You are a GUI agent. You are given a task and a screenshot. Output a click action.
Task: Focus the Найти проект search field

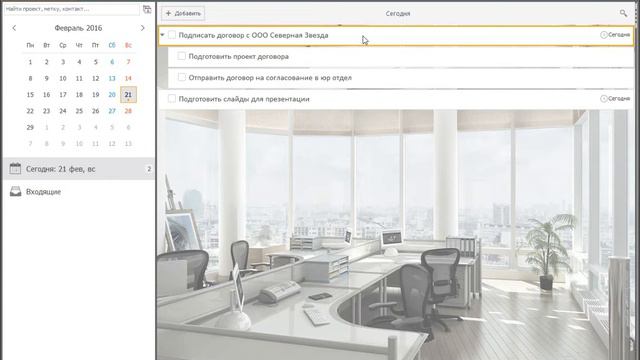(x=72, y=9)
